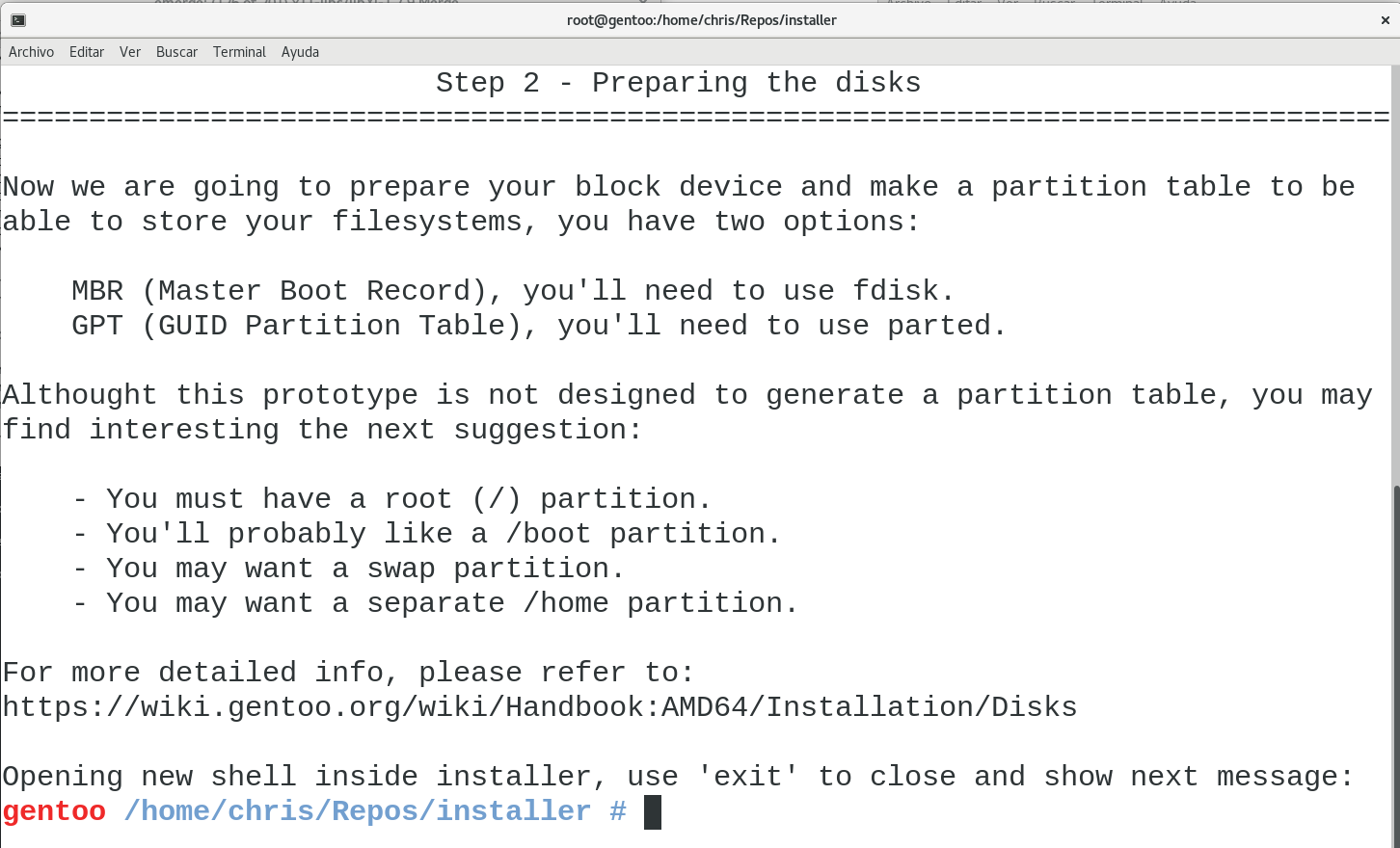Open the Terminal menu
This screenshot has height=848, width=1400.
[x=239, y=52]
